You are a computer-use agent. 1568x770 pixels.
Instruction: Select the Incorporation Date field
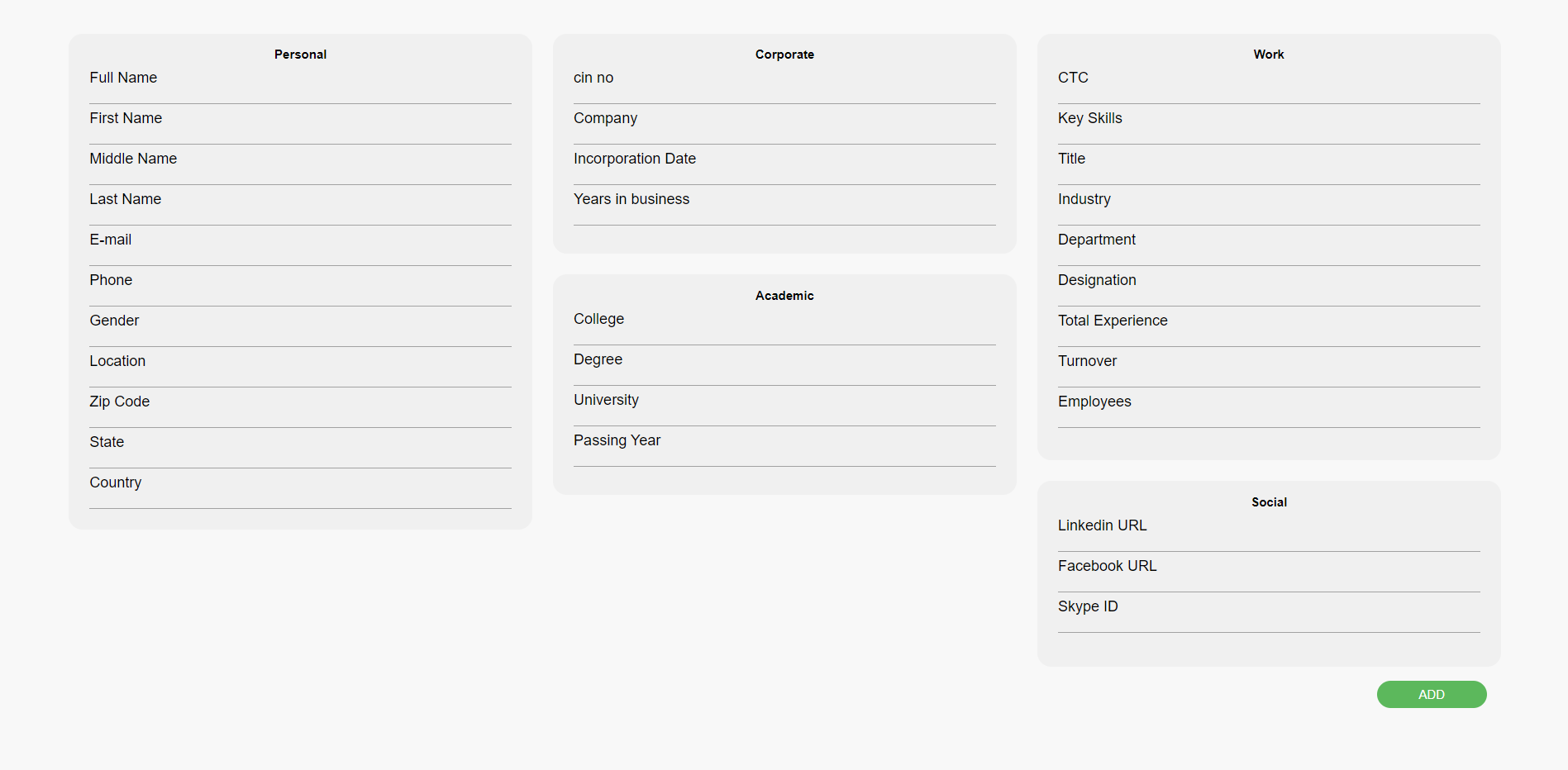point(784,164)
